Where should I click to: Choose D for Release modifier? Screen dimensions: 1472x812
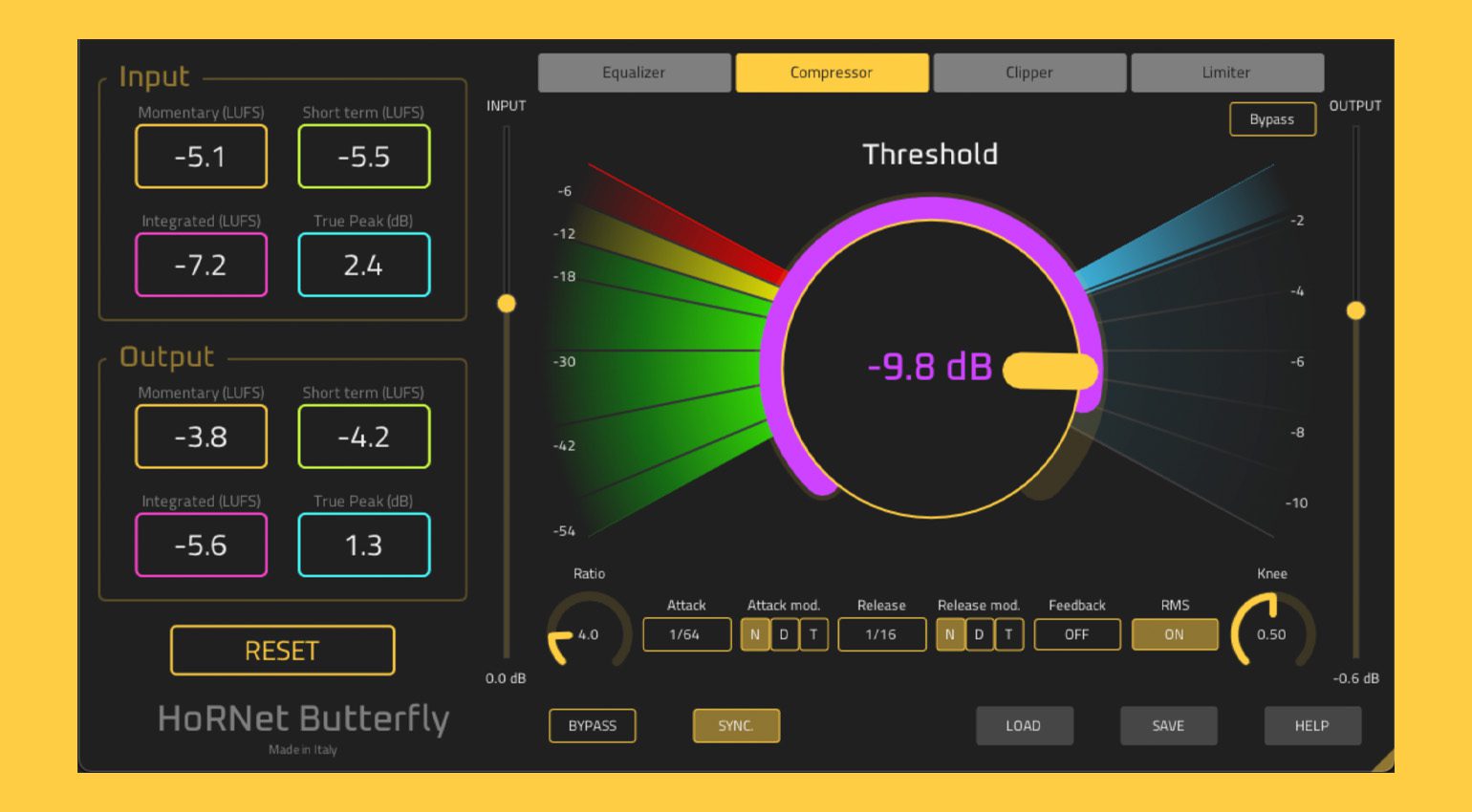[979, 633]
